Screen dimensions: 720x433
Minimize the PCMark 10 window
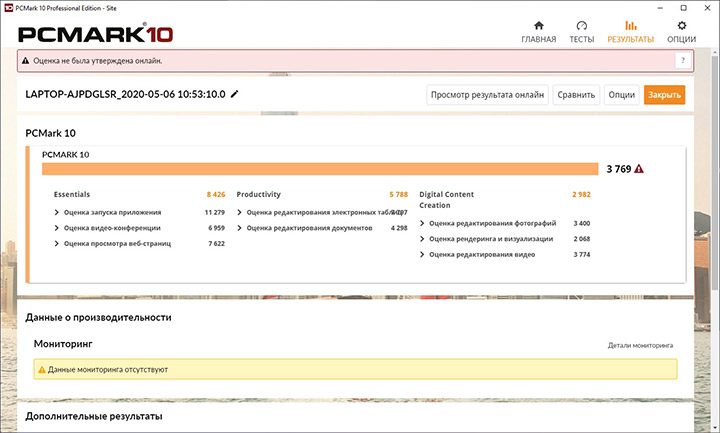pyautogui.click(x=660, y=8)
